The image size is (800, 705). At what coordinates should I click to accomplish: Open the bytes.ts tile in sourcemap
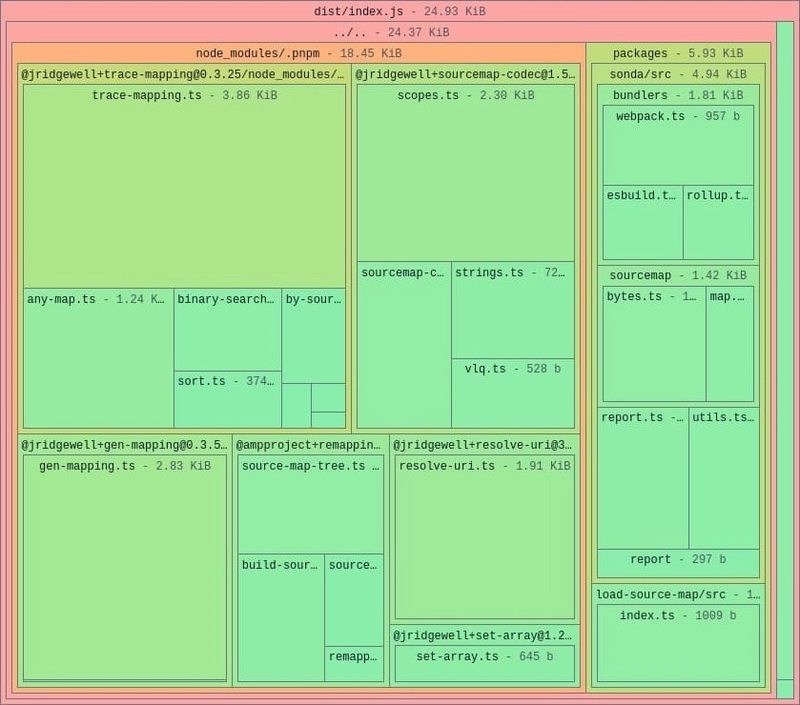tap(653, 345)
